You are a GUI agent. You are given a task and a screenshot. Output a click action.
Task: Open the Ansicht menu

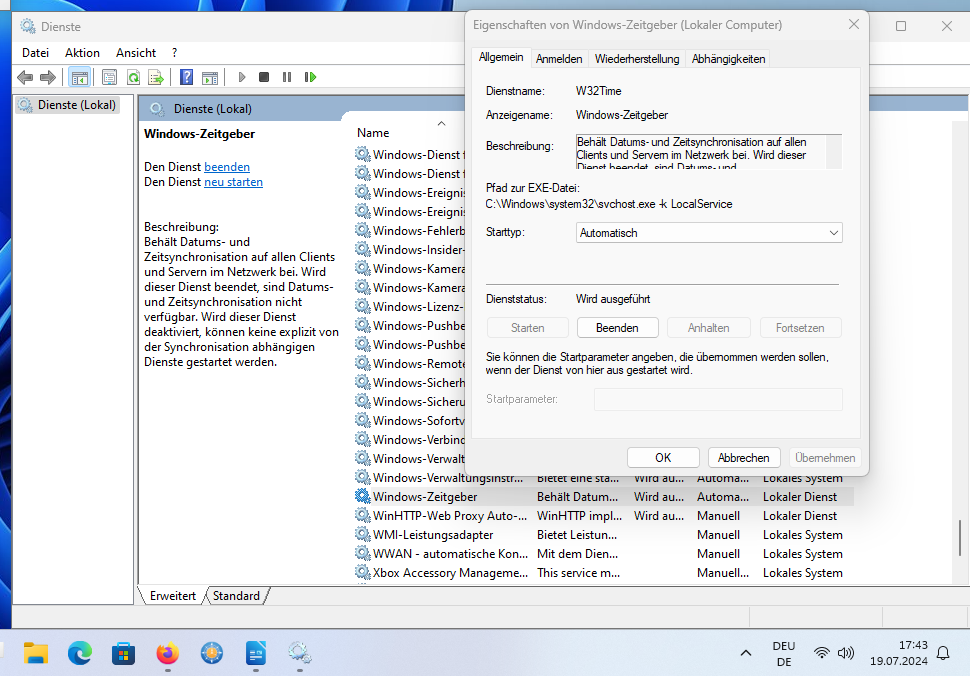click(136, 53)
